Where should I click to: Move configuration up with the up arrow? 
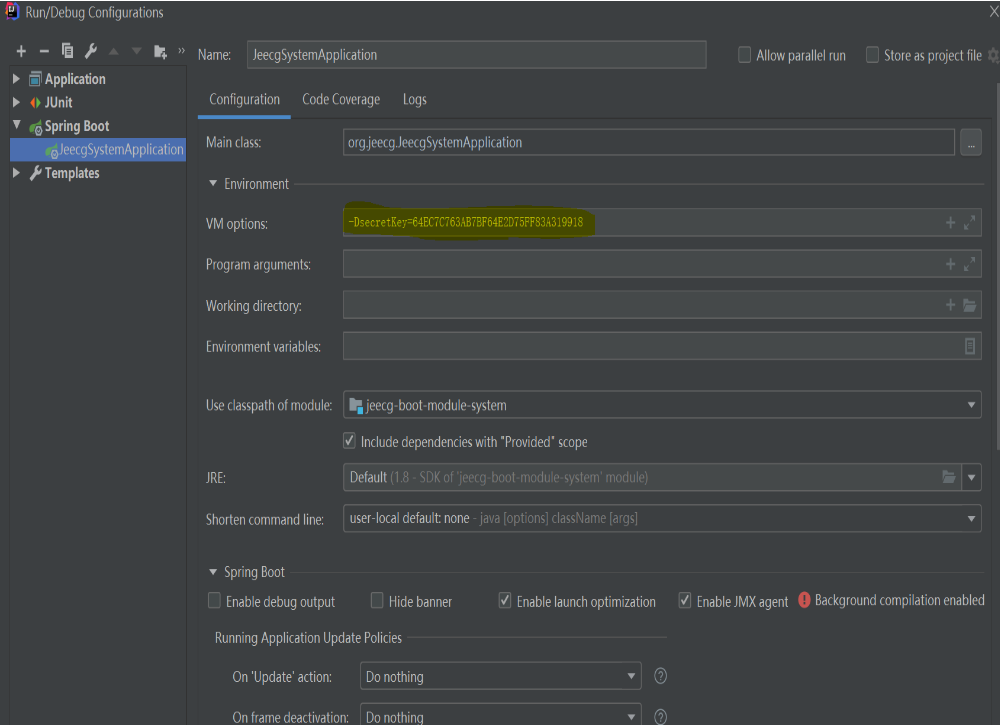click(114, 51)
